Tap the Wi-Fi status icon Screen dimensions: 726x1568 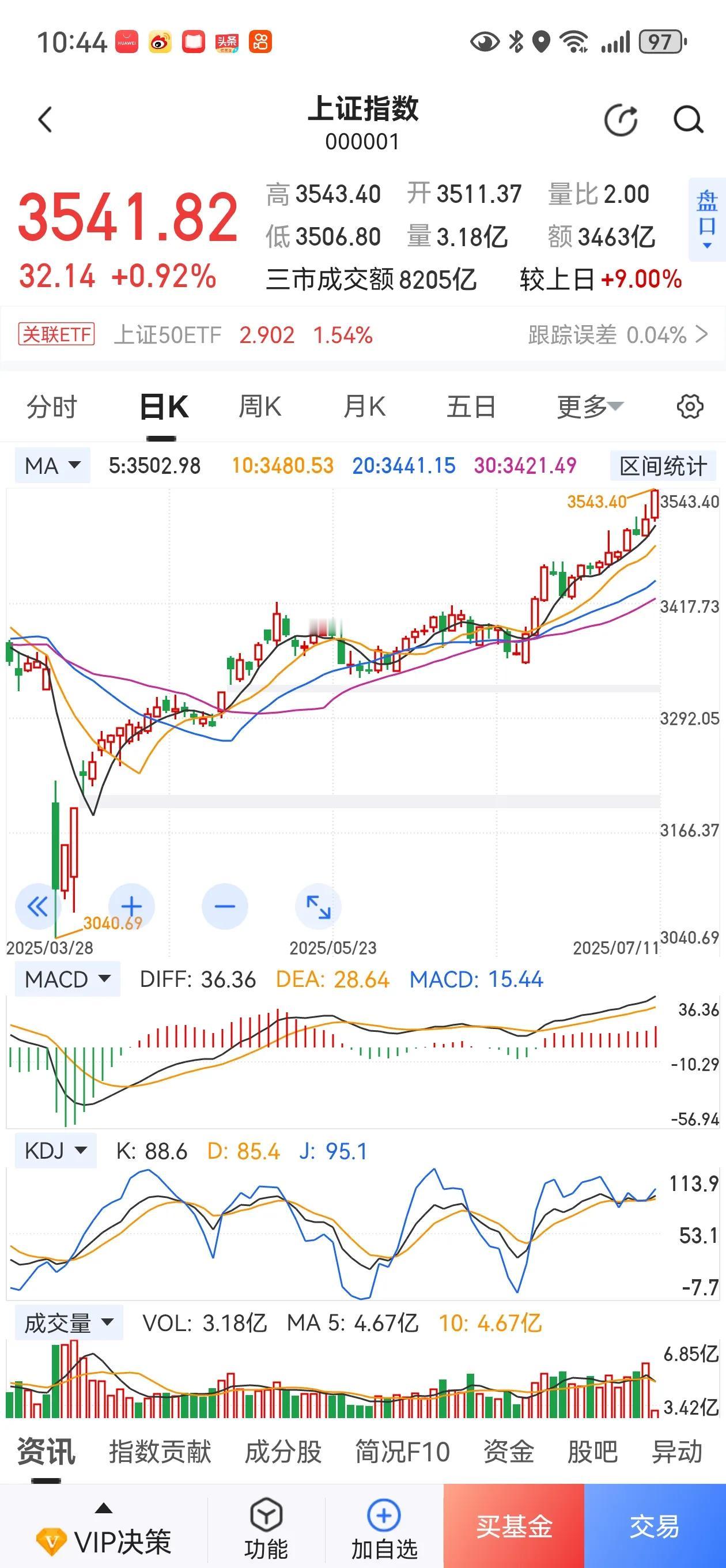[x=574, y=42]
